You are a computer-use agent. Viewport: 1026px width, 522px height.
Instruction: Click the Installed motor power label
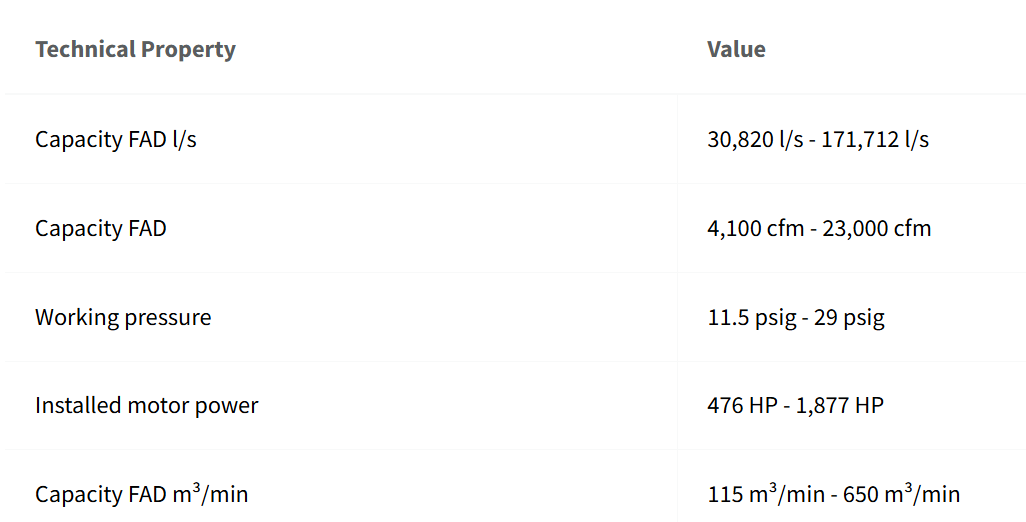tap(147, 405)
